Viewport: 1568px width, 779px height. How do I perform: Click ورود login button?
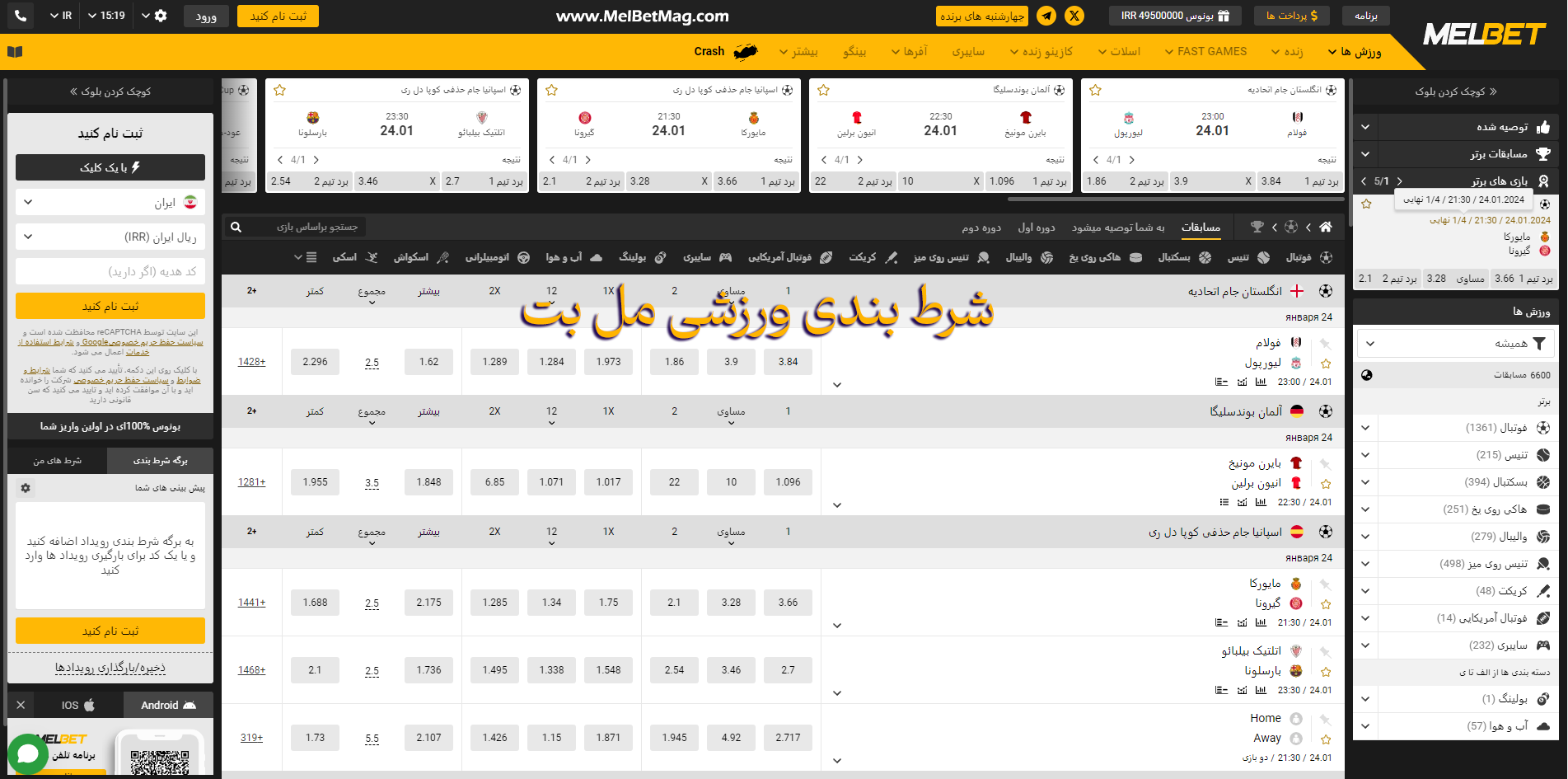[x=206, y=16]
